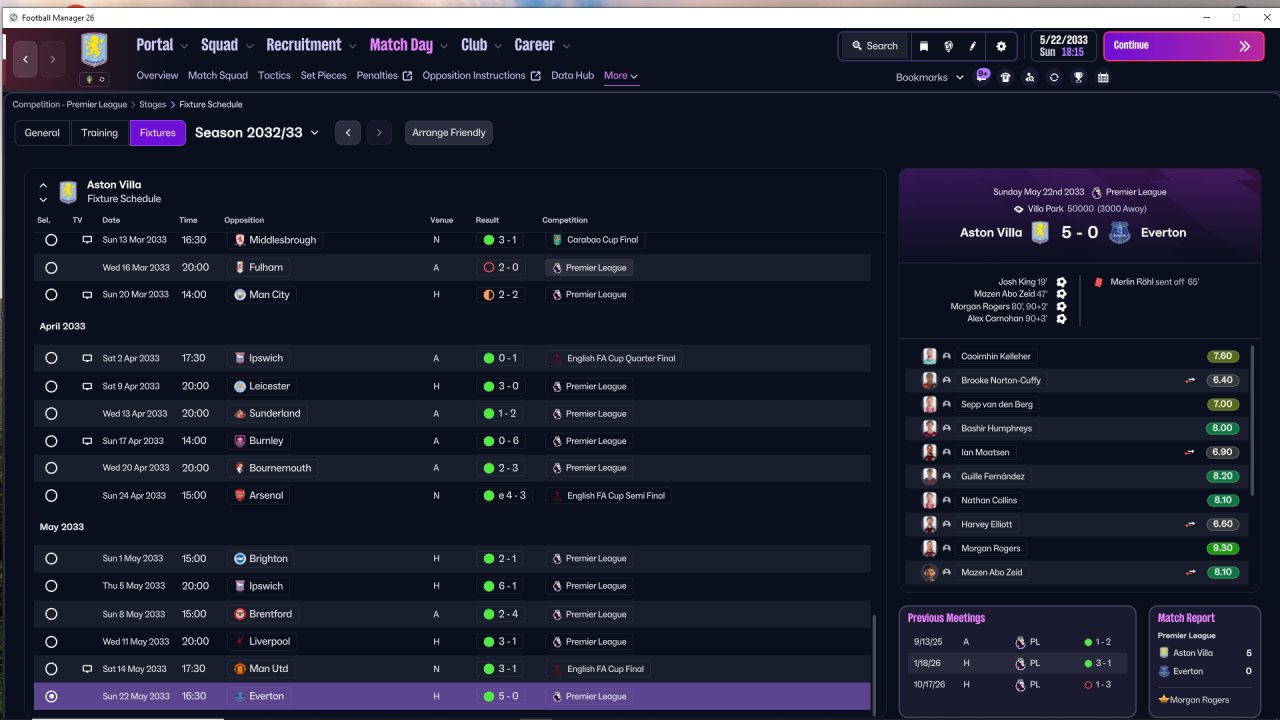The image size is (1280, 720).
Task: Click the TV icon on the Man Utd row
Action: 87,669
